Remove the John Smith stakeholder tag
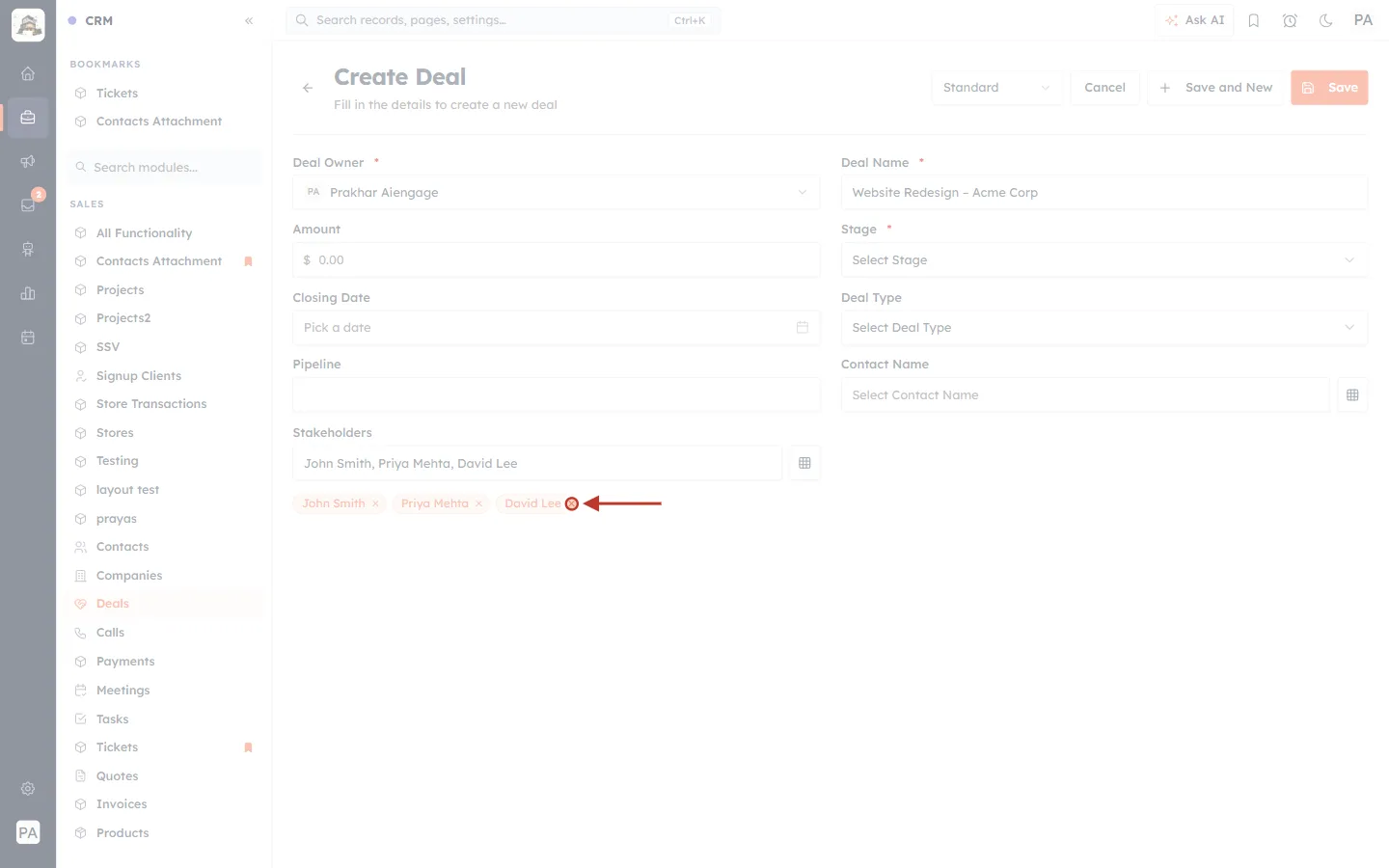 coord(375,503)
